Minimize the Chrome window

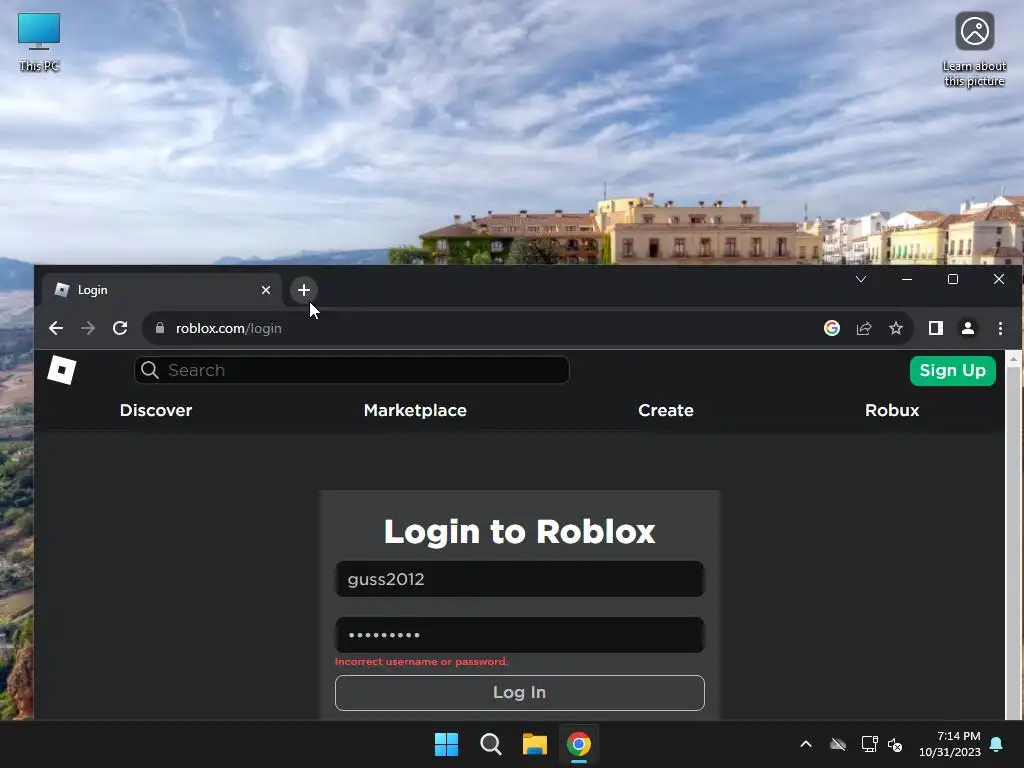pyautogui.click(x=906, y=280)
